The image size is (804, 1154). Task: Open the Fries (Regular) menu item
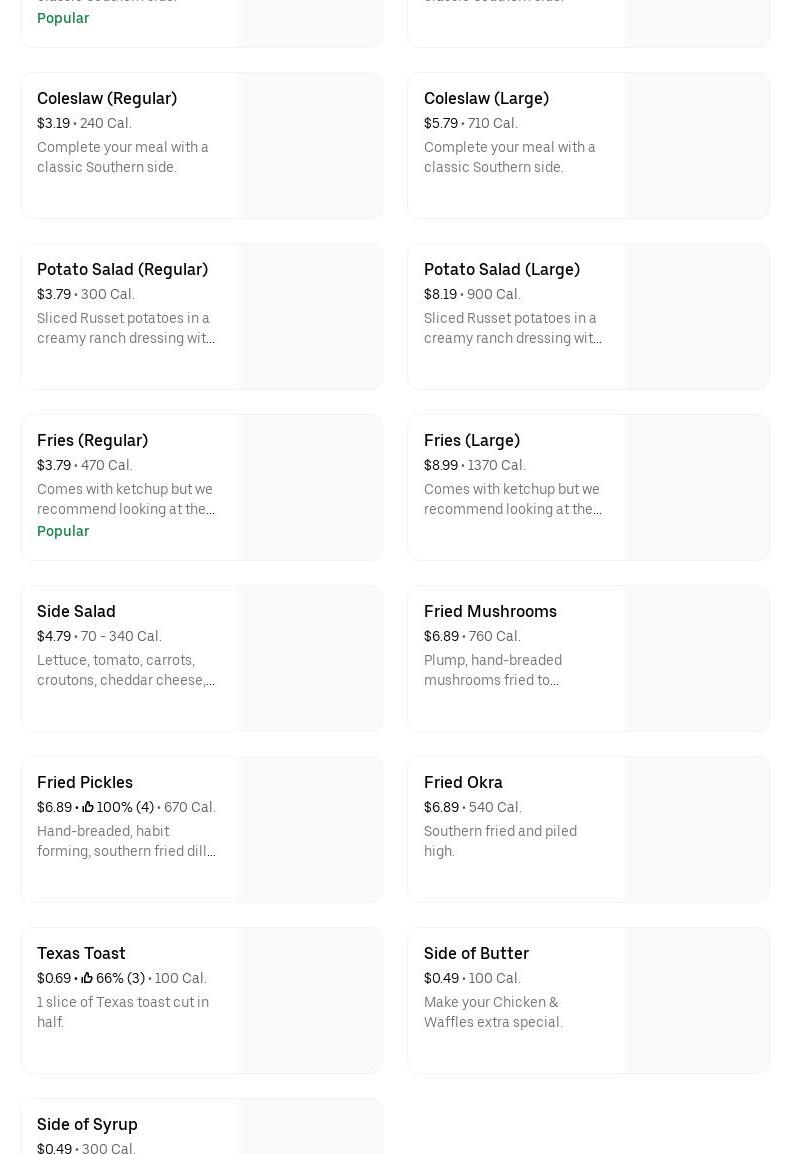(92, 440)
